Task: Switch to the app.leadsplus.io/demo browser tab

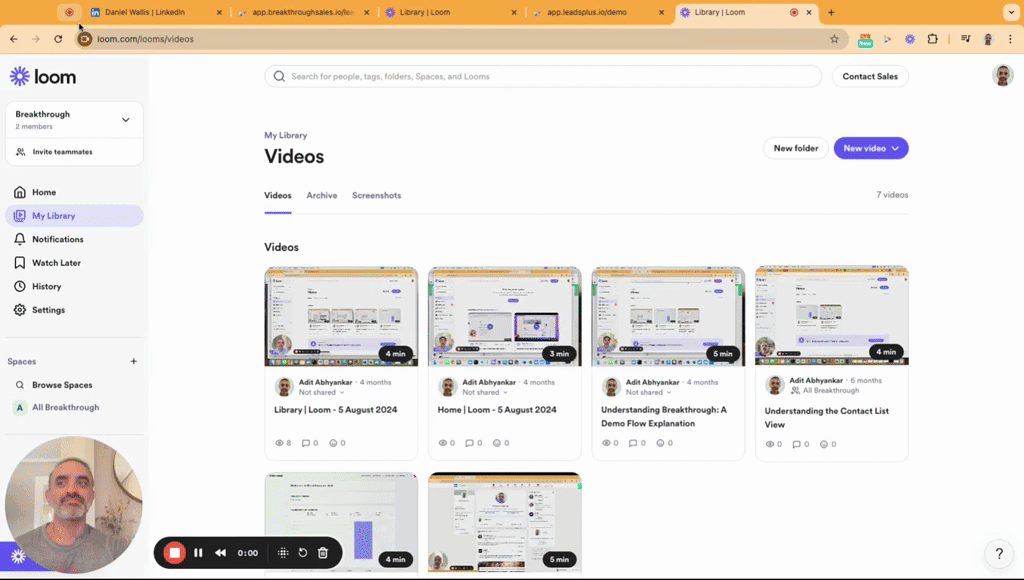Action: [x=598, y=12]
